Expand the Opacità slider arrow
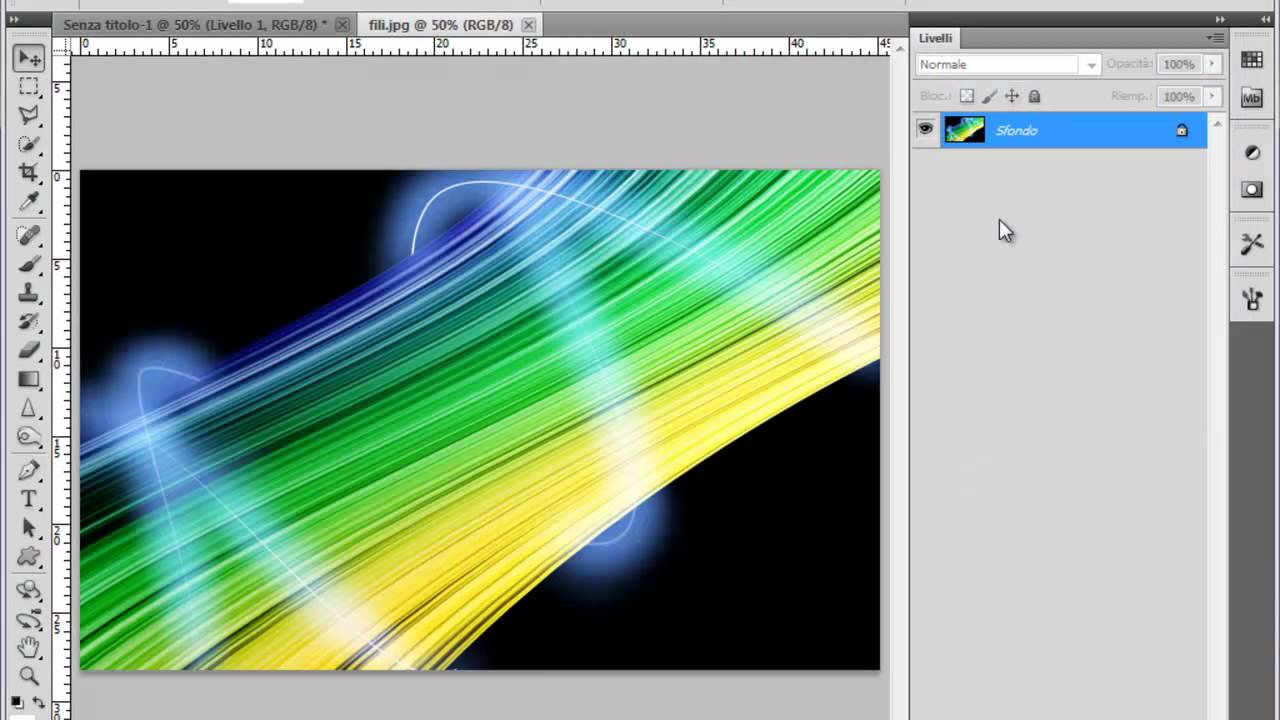 [x=1212, y=64]
